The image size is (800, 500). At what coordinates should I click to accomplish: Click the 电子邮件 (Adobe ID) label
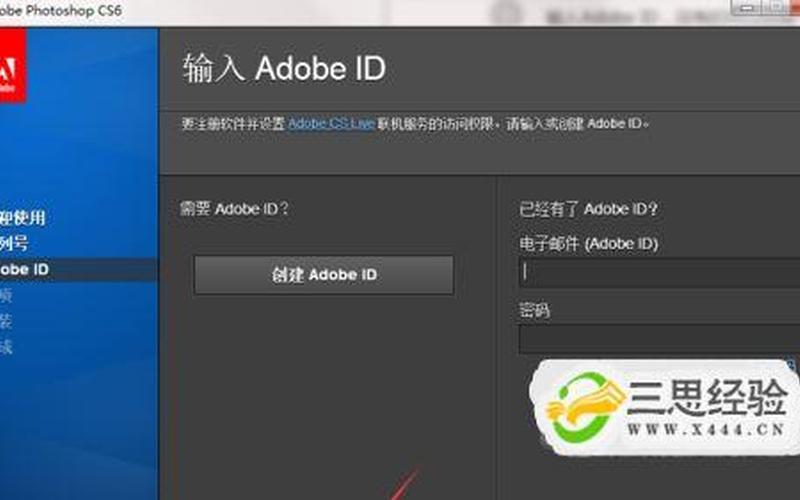point(588,244)
